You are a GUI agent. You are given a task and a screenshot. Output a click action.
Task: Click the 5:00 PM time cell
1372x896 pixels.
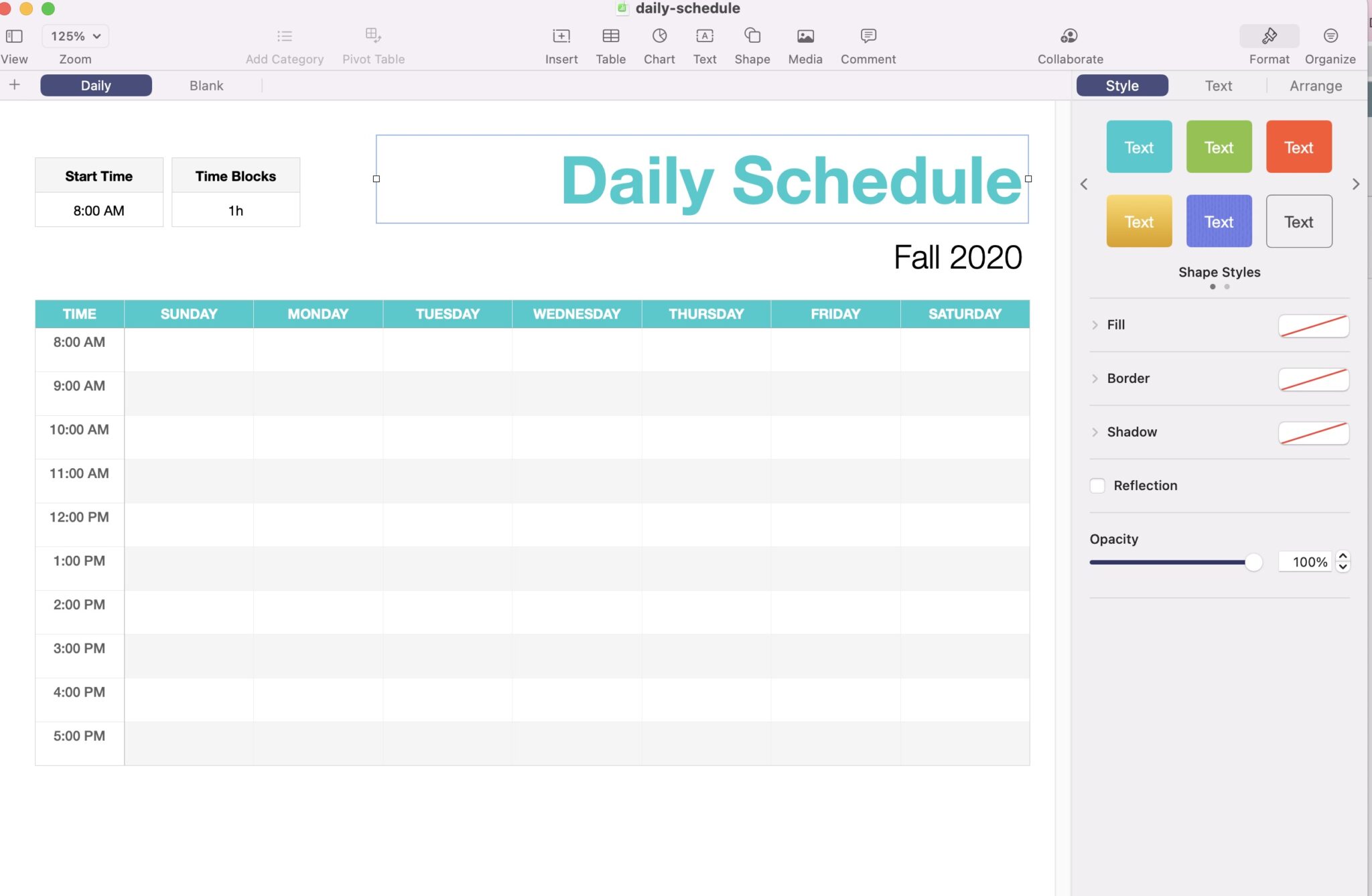[x=80, y=743]
